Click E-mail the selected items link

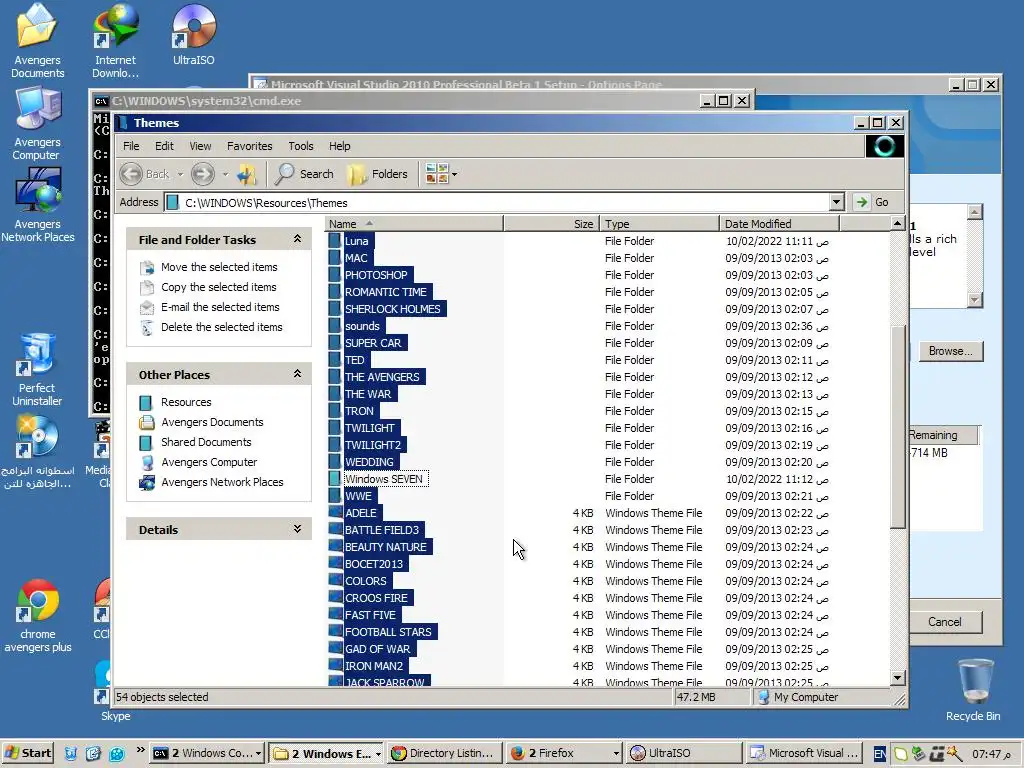220,307
